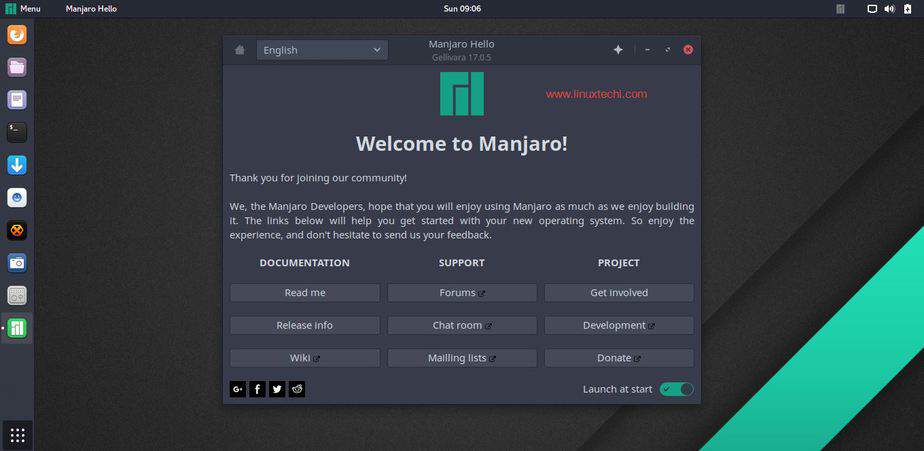
Task: Show all applications grid
Action: pyautogui.click(x=17, y=435)
